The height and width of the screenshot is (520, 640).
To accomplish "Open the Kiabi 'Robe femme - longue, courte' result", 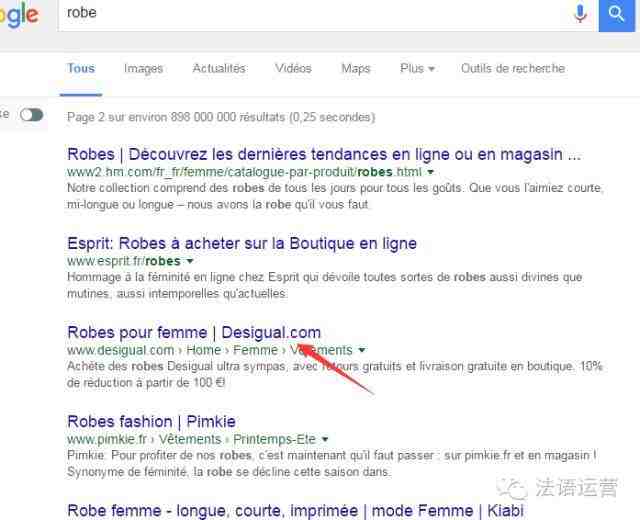I will tap(296, 511).
